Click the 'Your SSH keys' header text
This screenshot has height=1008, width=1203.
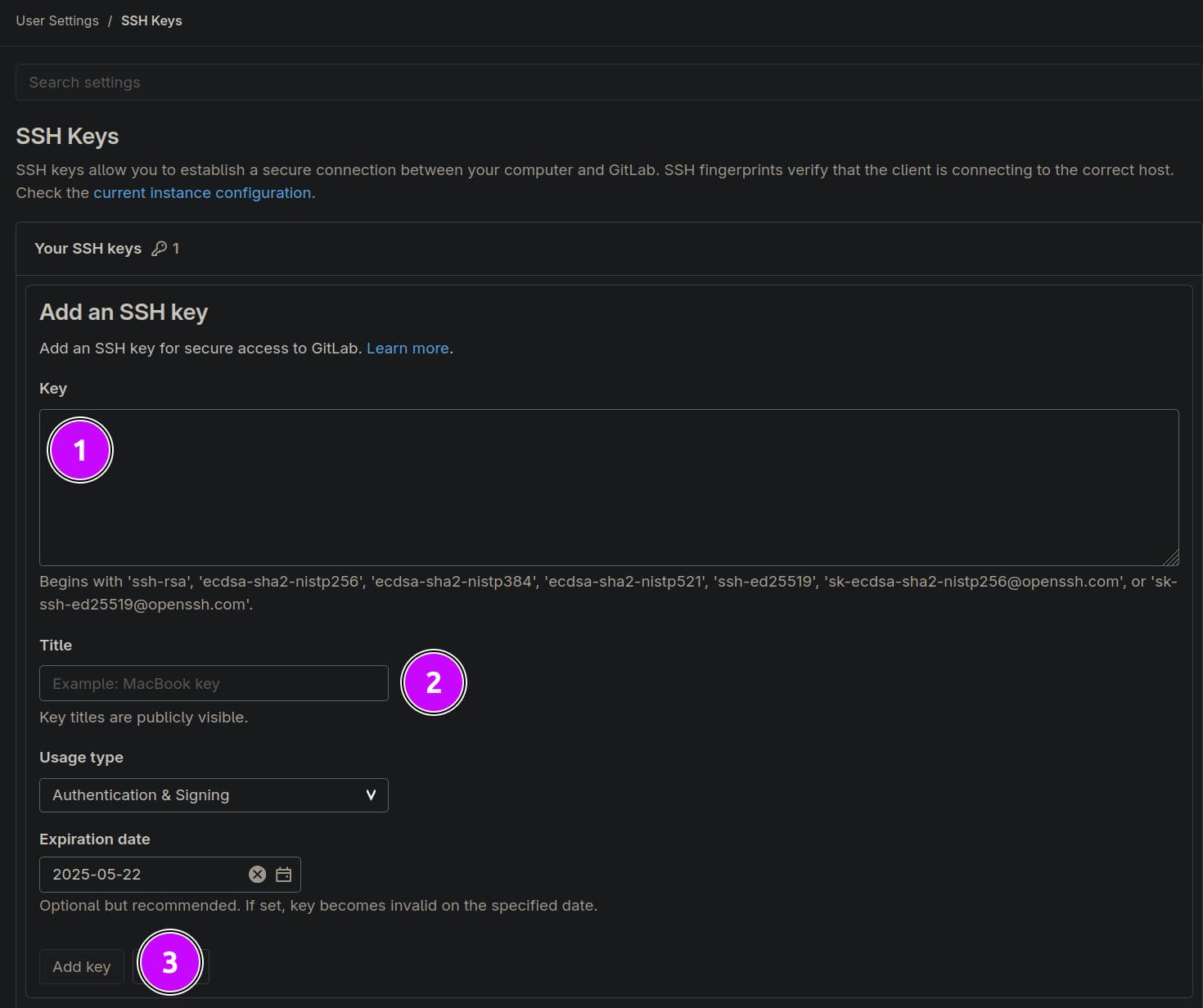[88, 249]
